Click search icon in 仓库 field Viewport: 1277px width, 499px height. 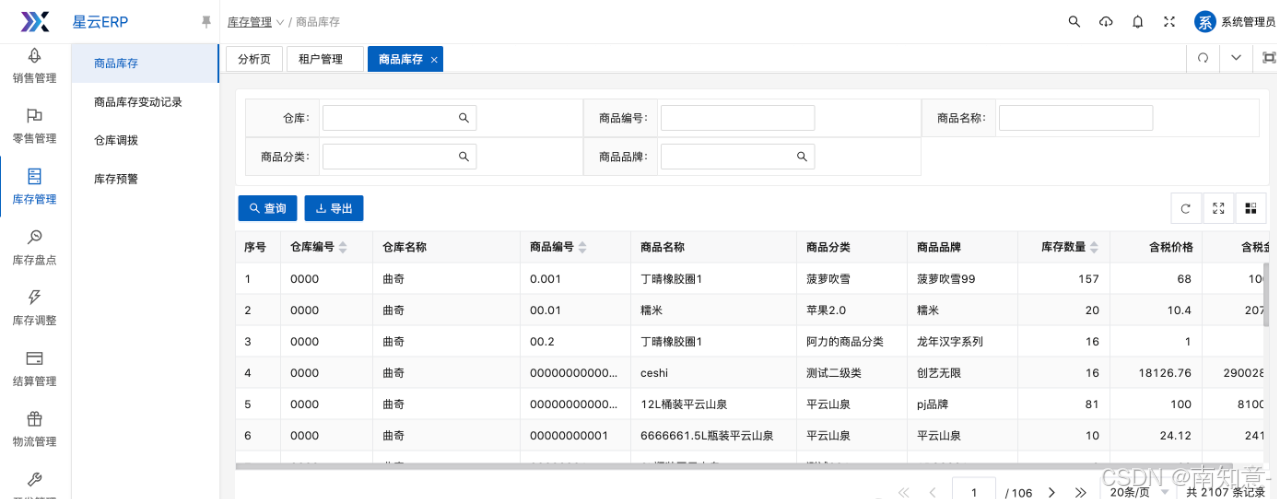pyautogui.click(x=464, y=118)
